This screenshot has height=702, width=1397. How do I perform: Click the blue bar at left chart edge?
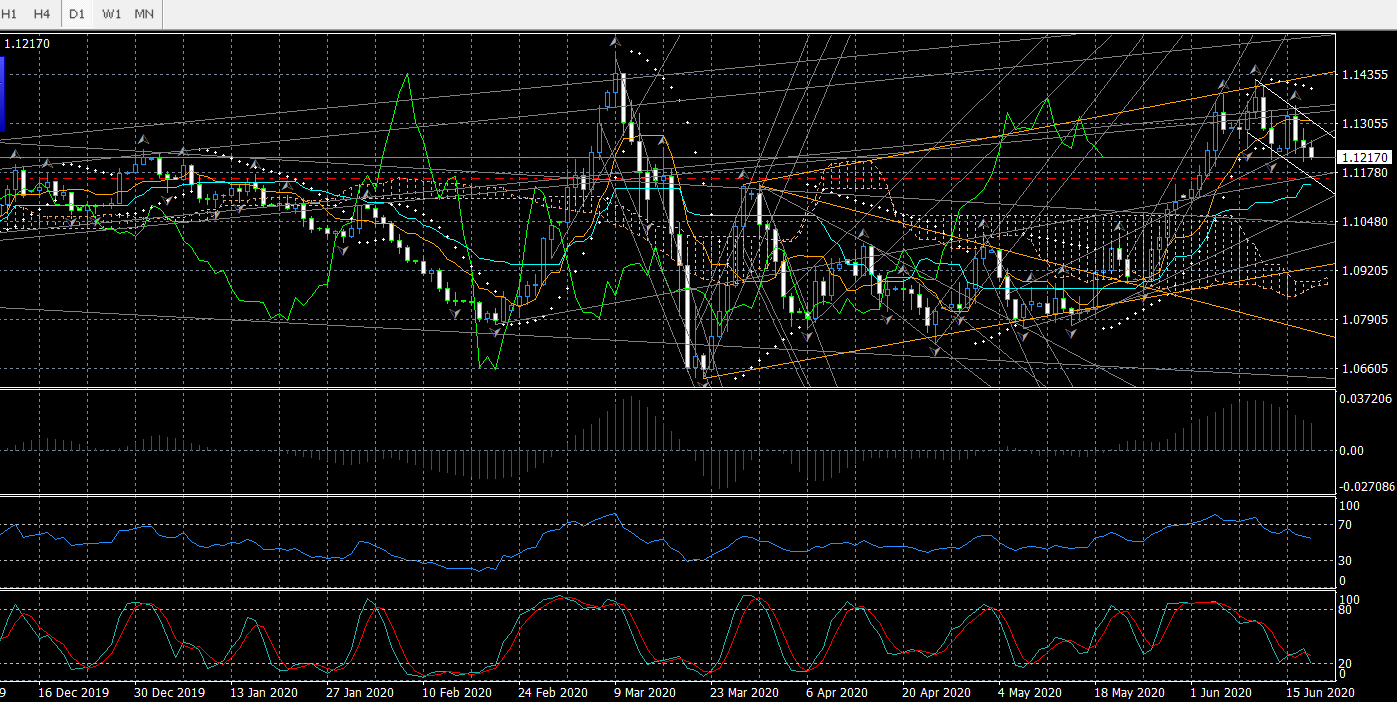(x=2, y=93)
